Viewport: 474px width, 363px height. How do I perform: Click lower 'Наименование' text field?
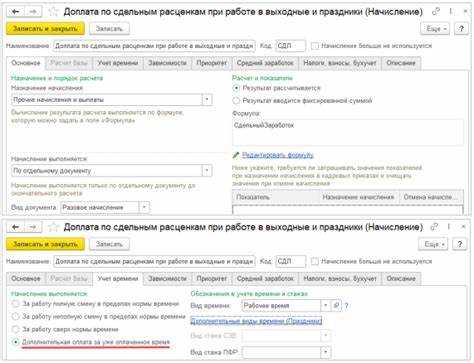(154, 261)
